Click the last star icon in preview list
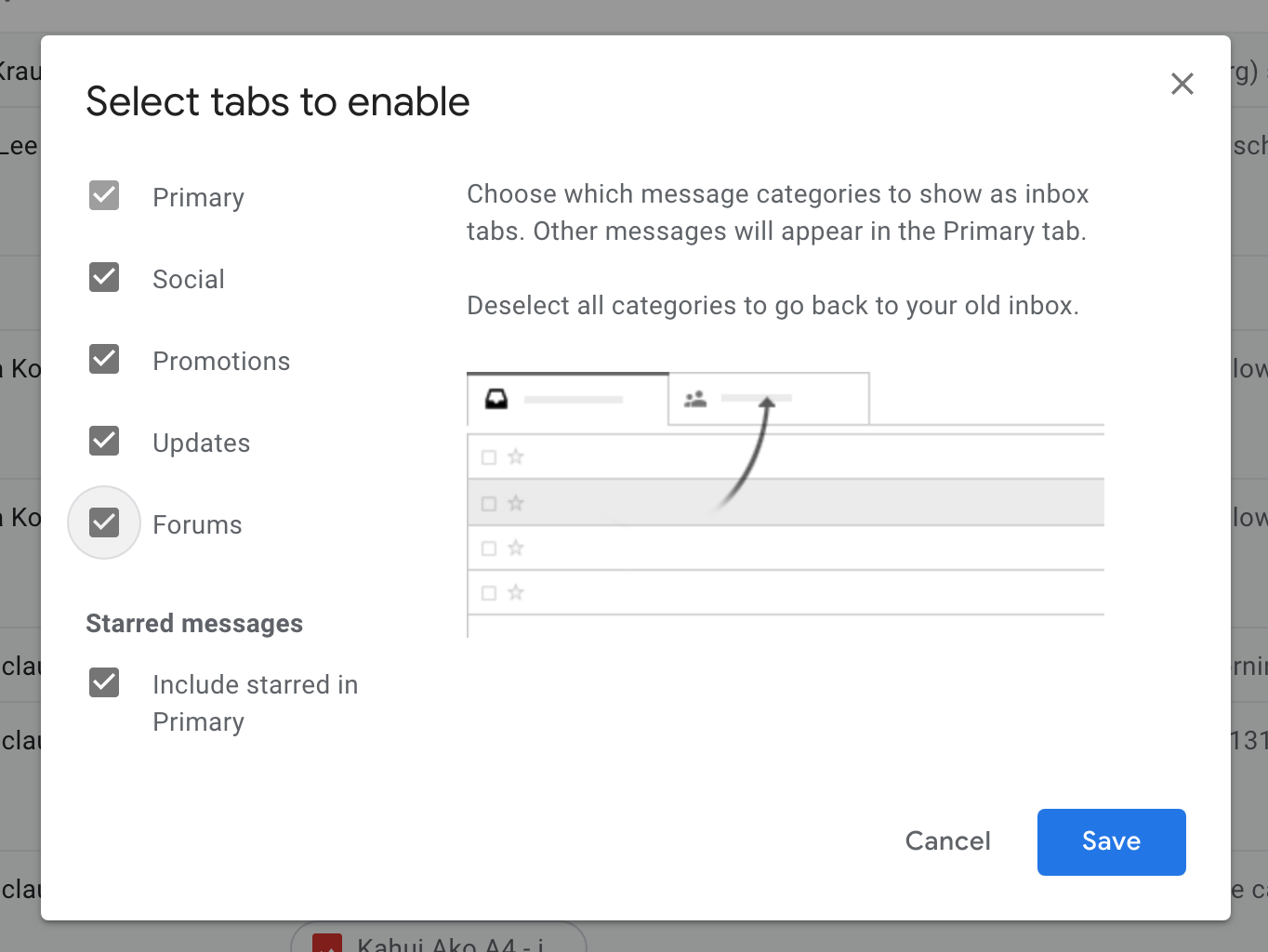 click(x=516, y=592)
